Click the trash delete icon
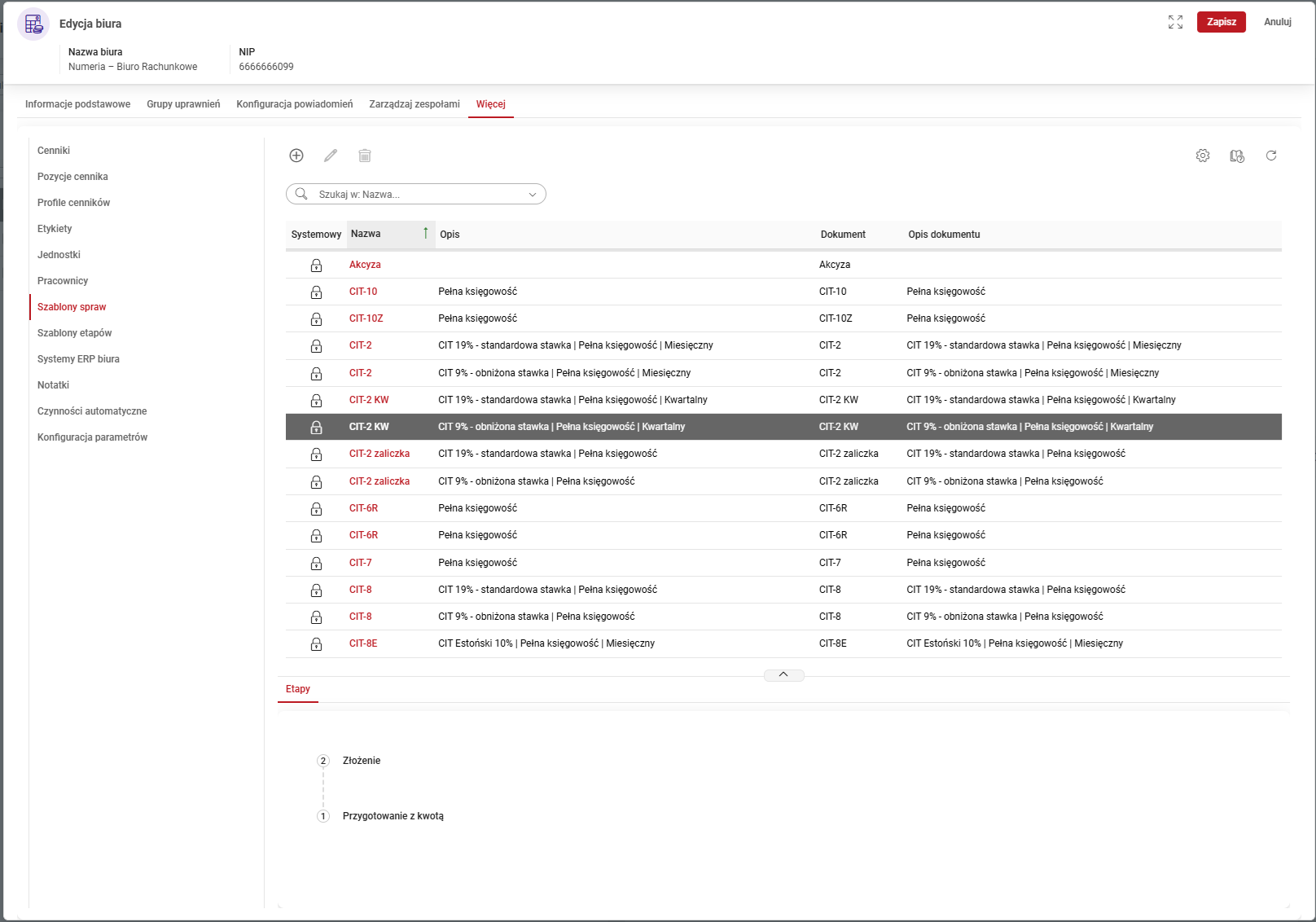 pyautogui.click(x=365, y=156)
